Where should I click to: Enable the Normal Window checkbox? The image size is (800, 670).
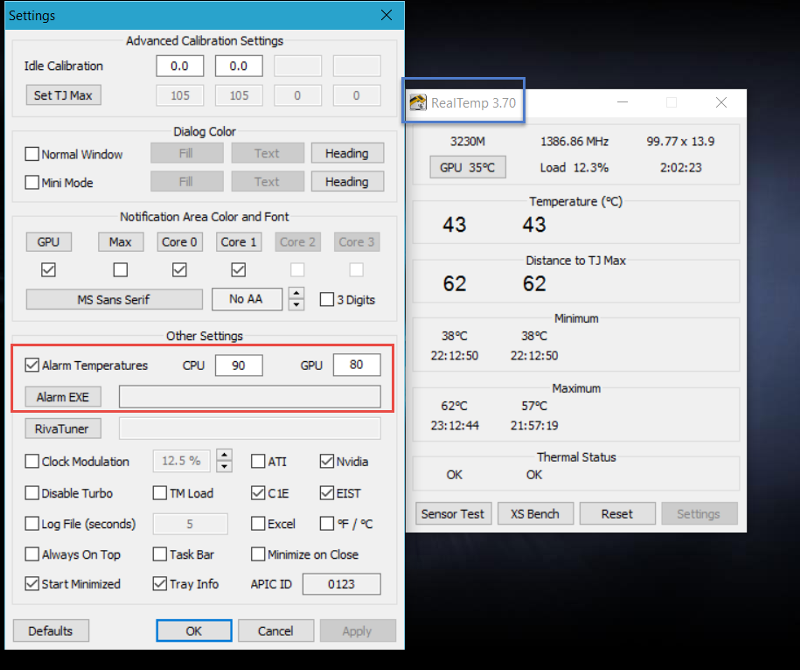click(32, 154)
